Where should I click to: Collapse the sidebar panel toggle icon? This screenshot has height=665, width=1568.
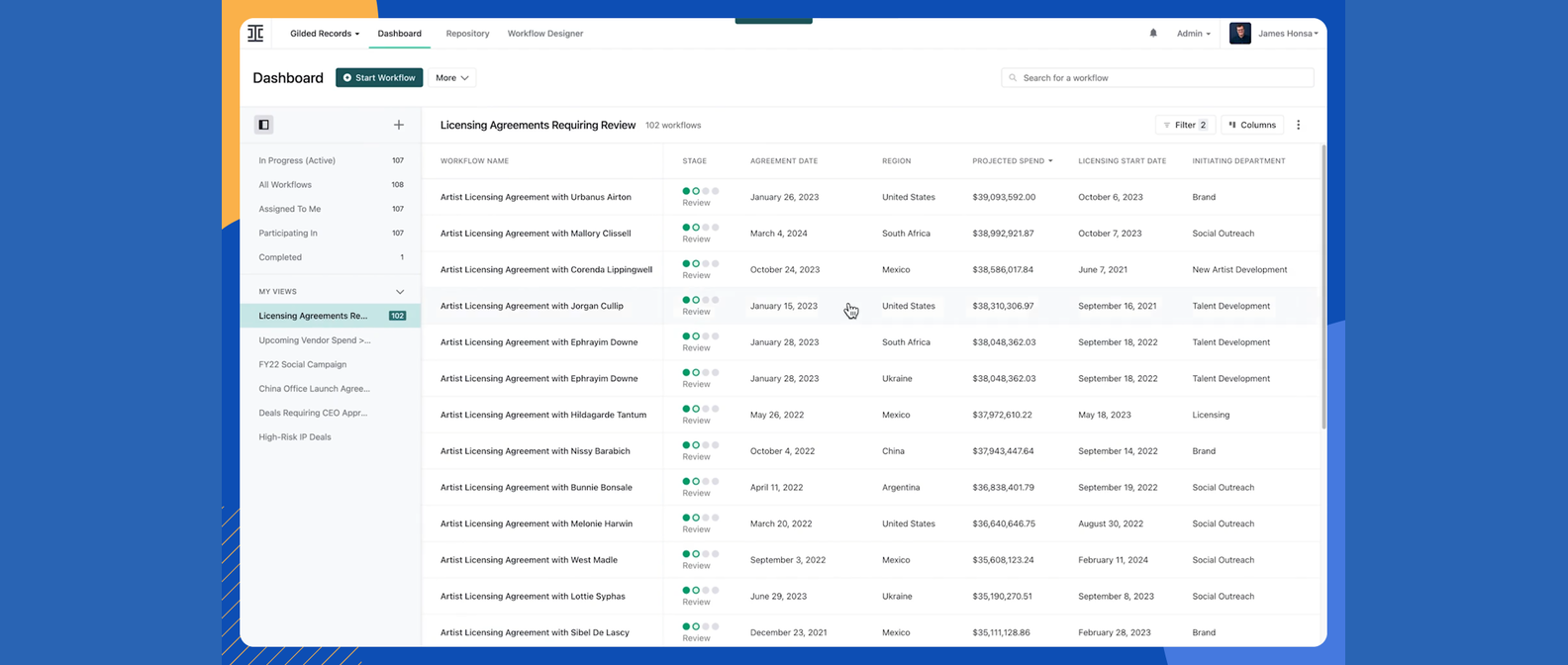263,125
